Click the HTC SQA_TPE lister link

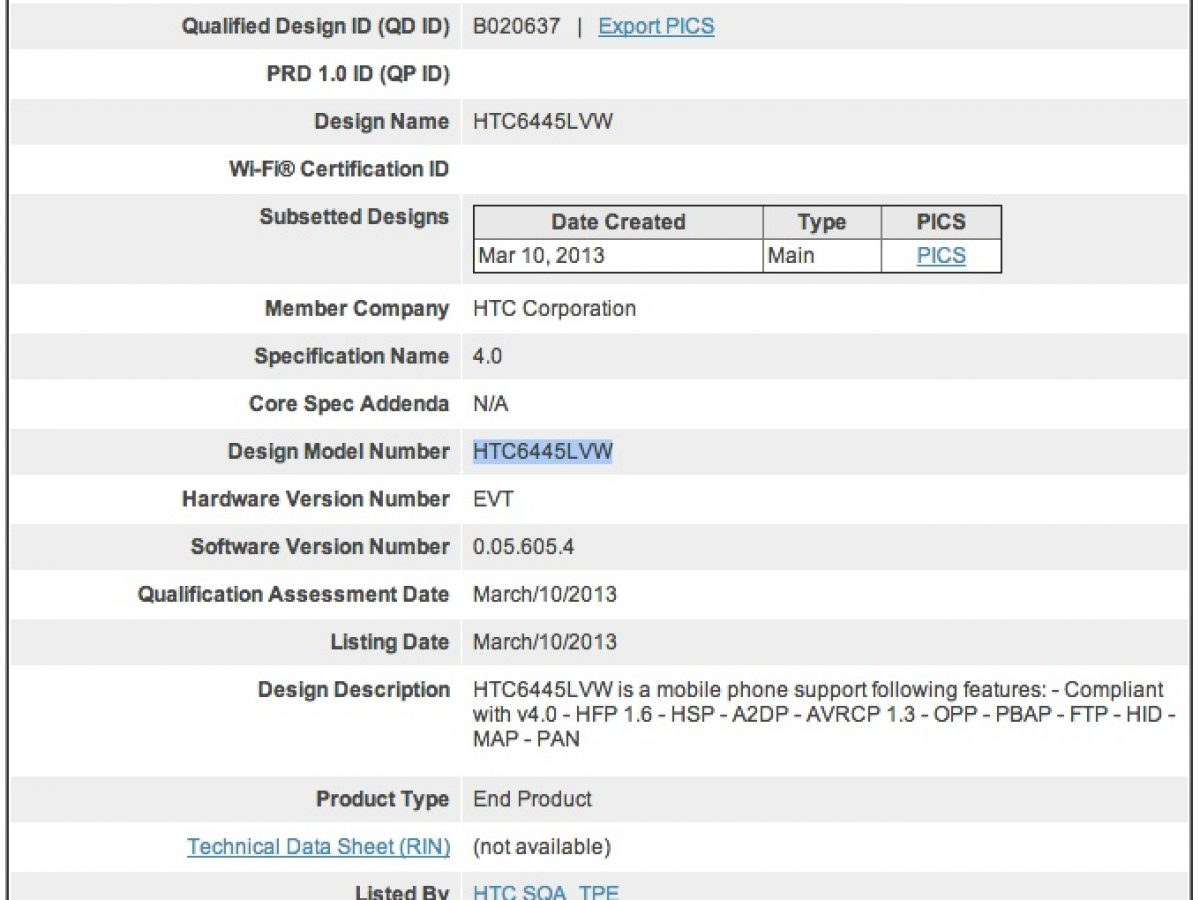point(546,892)
